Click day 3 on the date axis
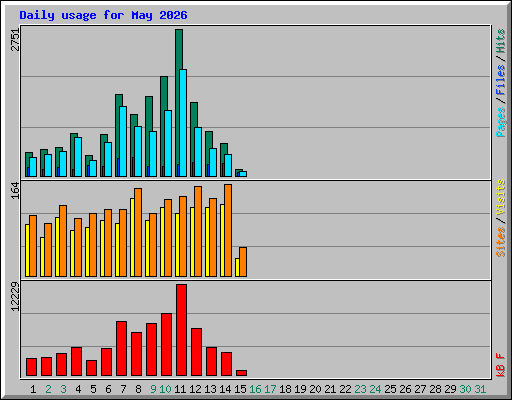 coord(63,389)
